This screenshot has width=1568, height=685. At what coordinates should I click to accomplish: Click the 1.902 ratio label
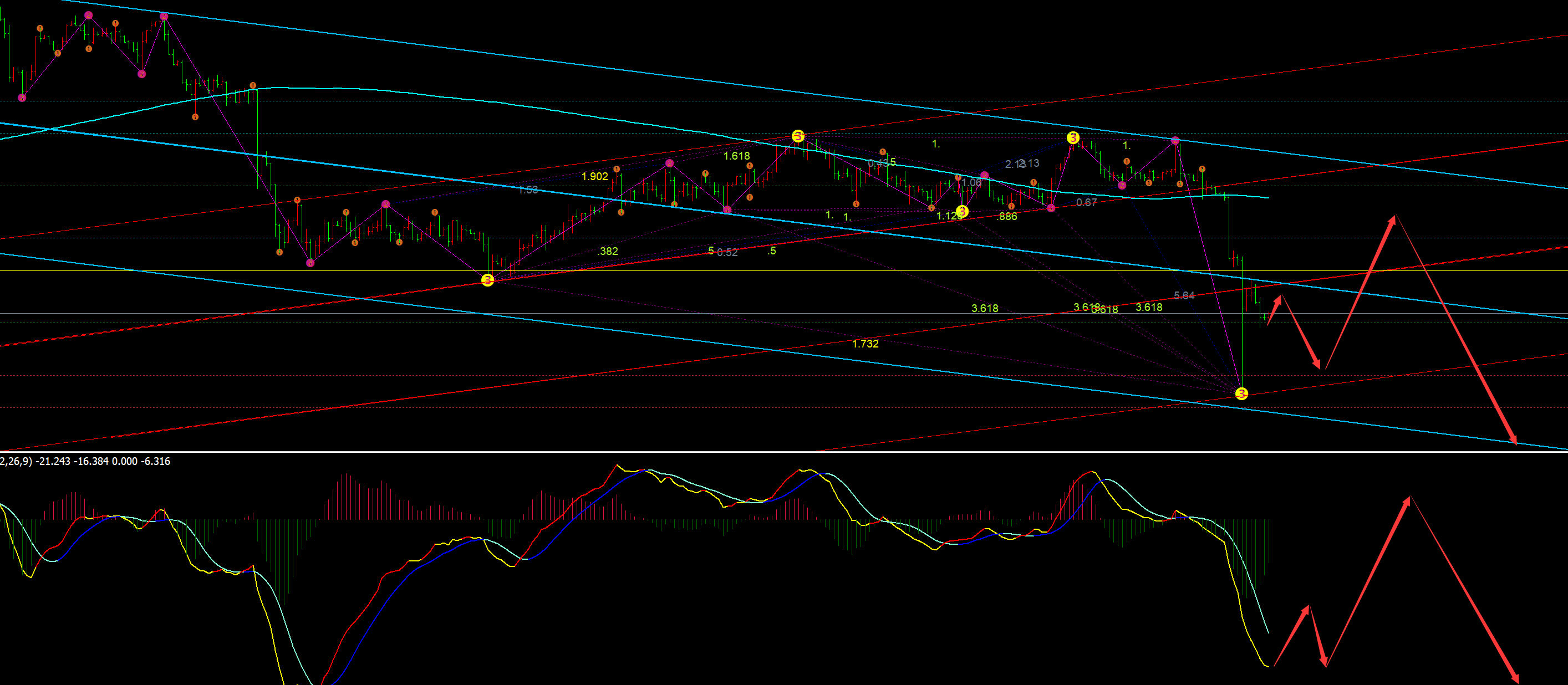coord(595,176)
